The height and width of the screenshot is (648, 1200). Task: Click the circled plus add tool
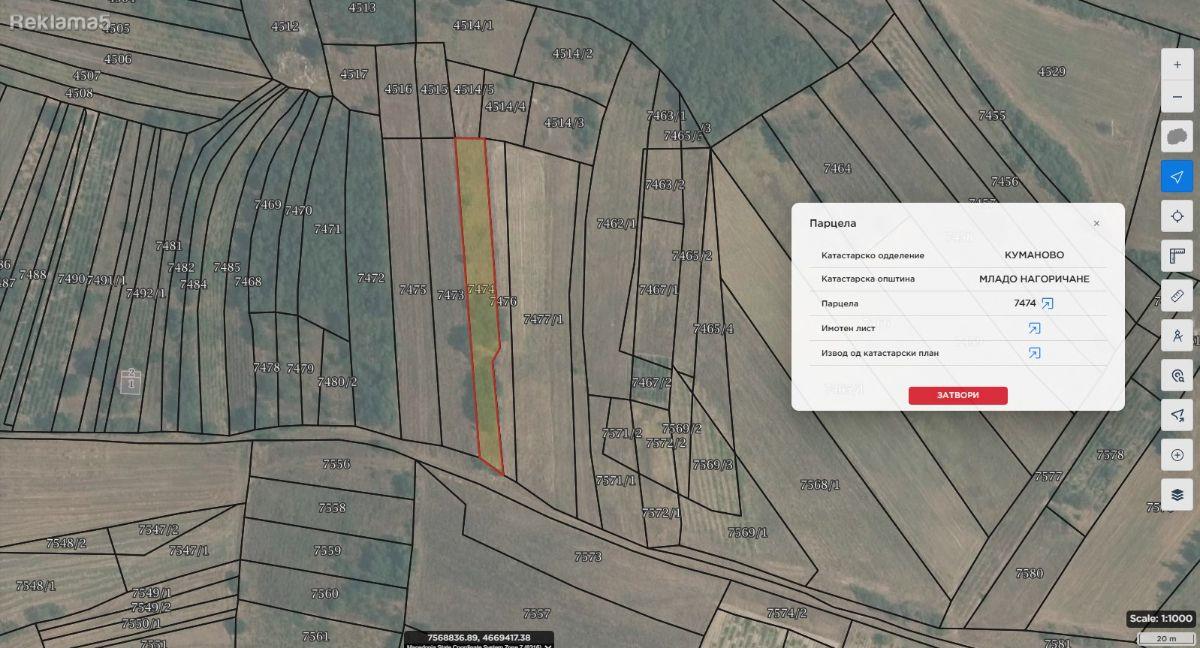(1177, 454)
